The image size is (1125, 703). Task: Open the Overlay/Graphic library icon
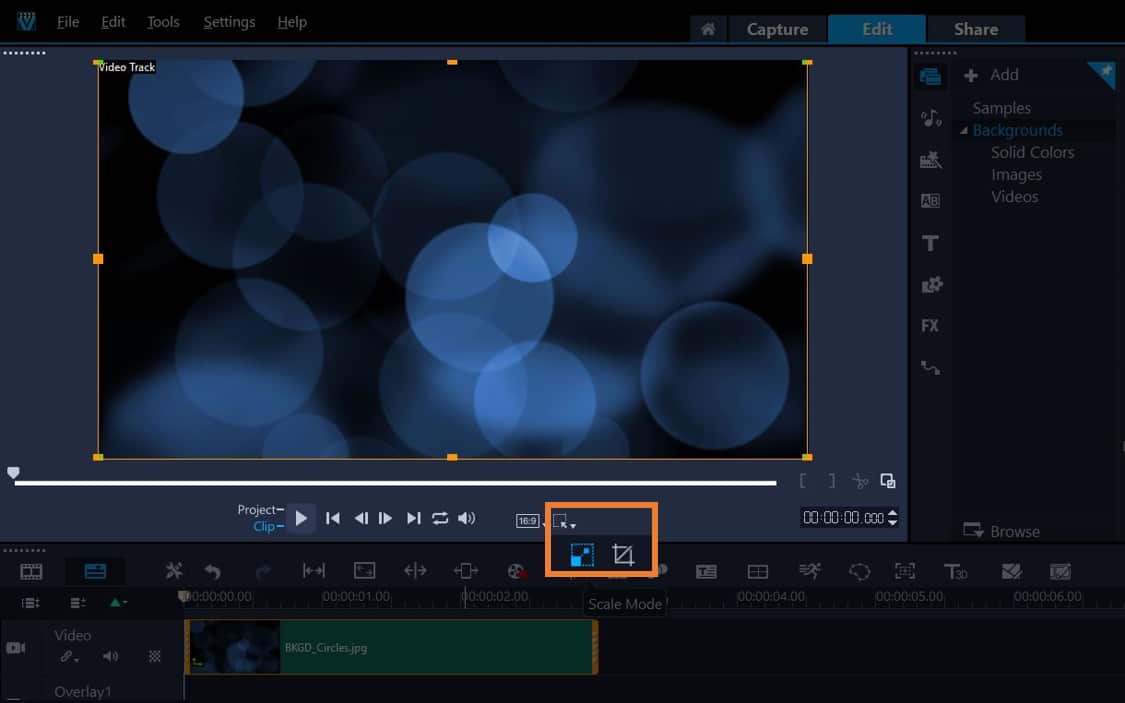[x=931, y=285]
